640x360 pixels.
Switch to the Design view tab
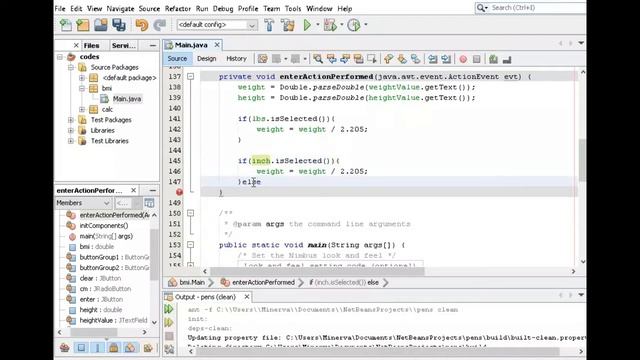pyautogui.click(x=207, y=59)
